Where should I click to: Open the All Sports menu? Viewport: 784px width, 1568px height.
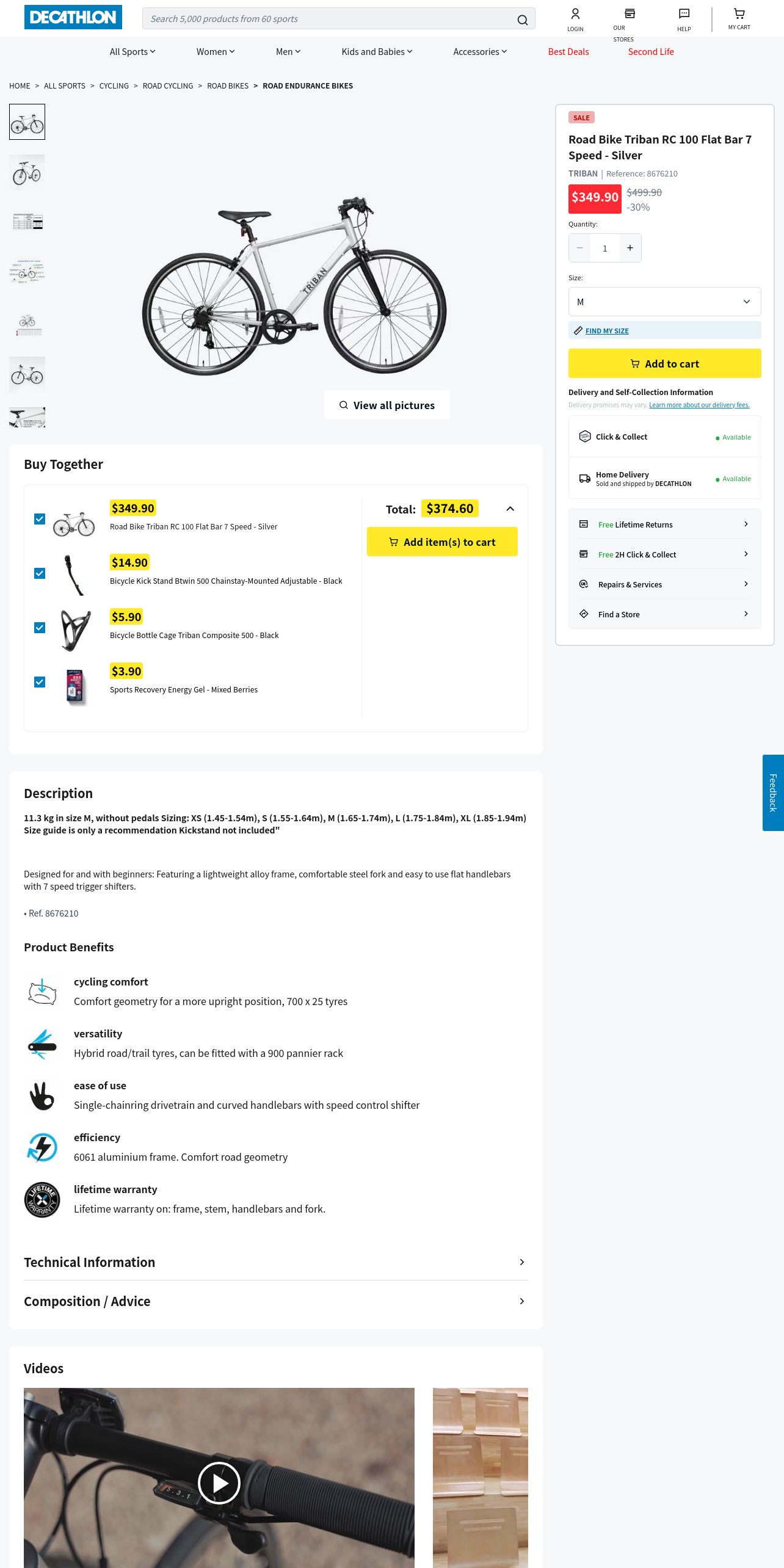132,52
